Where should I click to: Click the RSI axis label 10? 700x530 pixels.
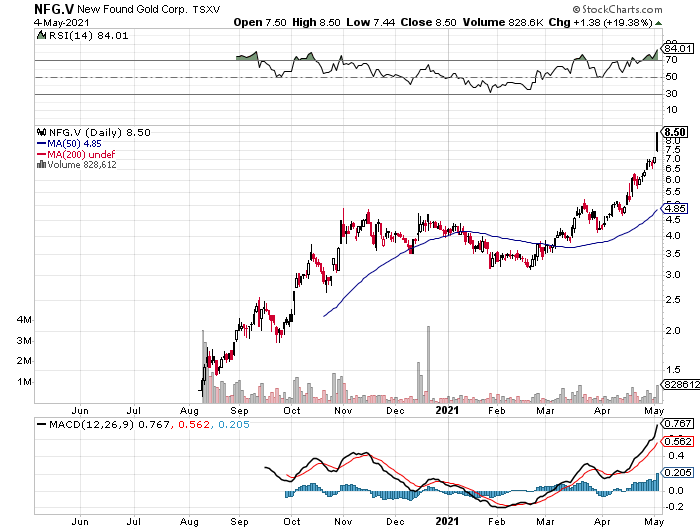click(671, 110)
